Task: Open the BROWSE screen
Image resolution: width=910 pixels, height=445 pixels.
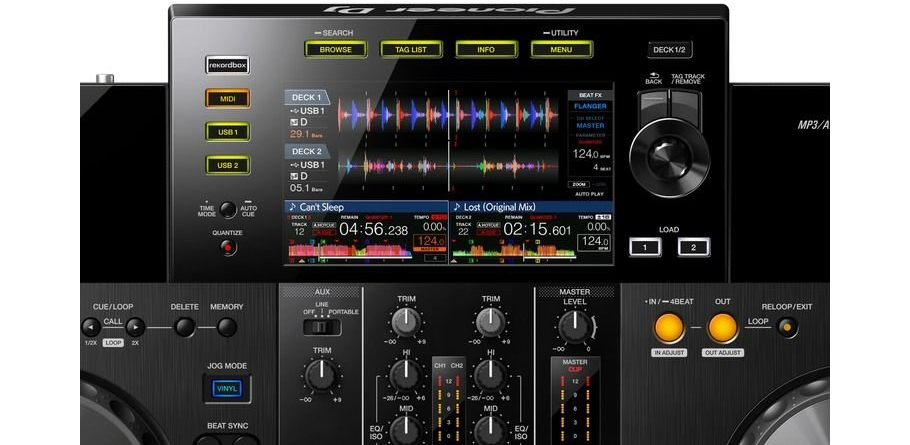Action: (x=335, y=49)
